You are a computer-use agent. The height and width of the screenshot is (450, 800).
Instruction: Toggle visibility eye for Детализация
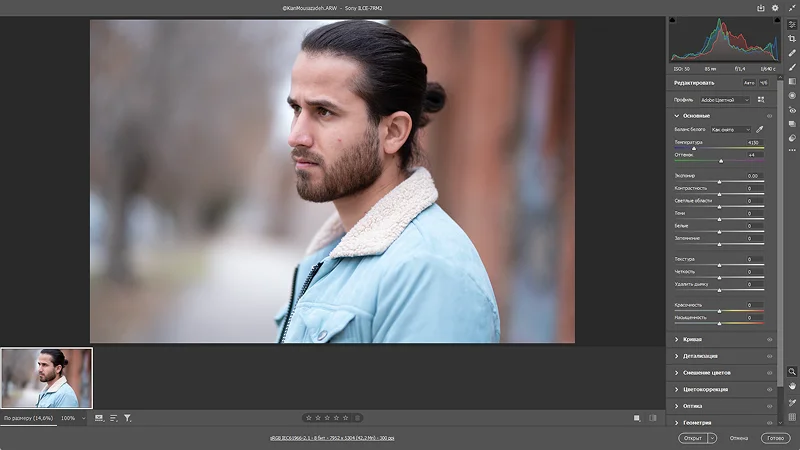[769, 356]
